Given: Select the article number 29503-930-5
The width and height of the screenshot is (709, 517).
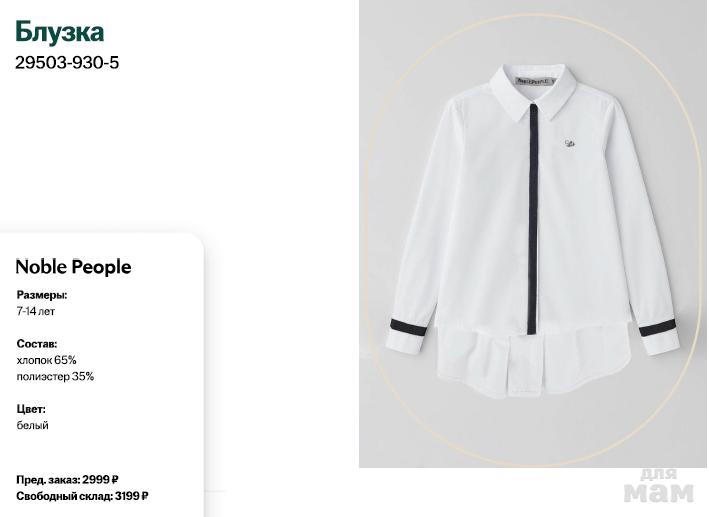Looking at the screenshot, I should [67, 62].
